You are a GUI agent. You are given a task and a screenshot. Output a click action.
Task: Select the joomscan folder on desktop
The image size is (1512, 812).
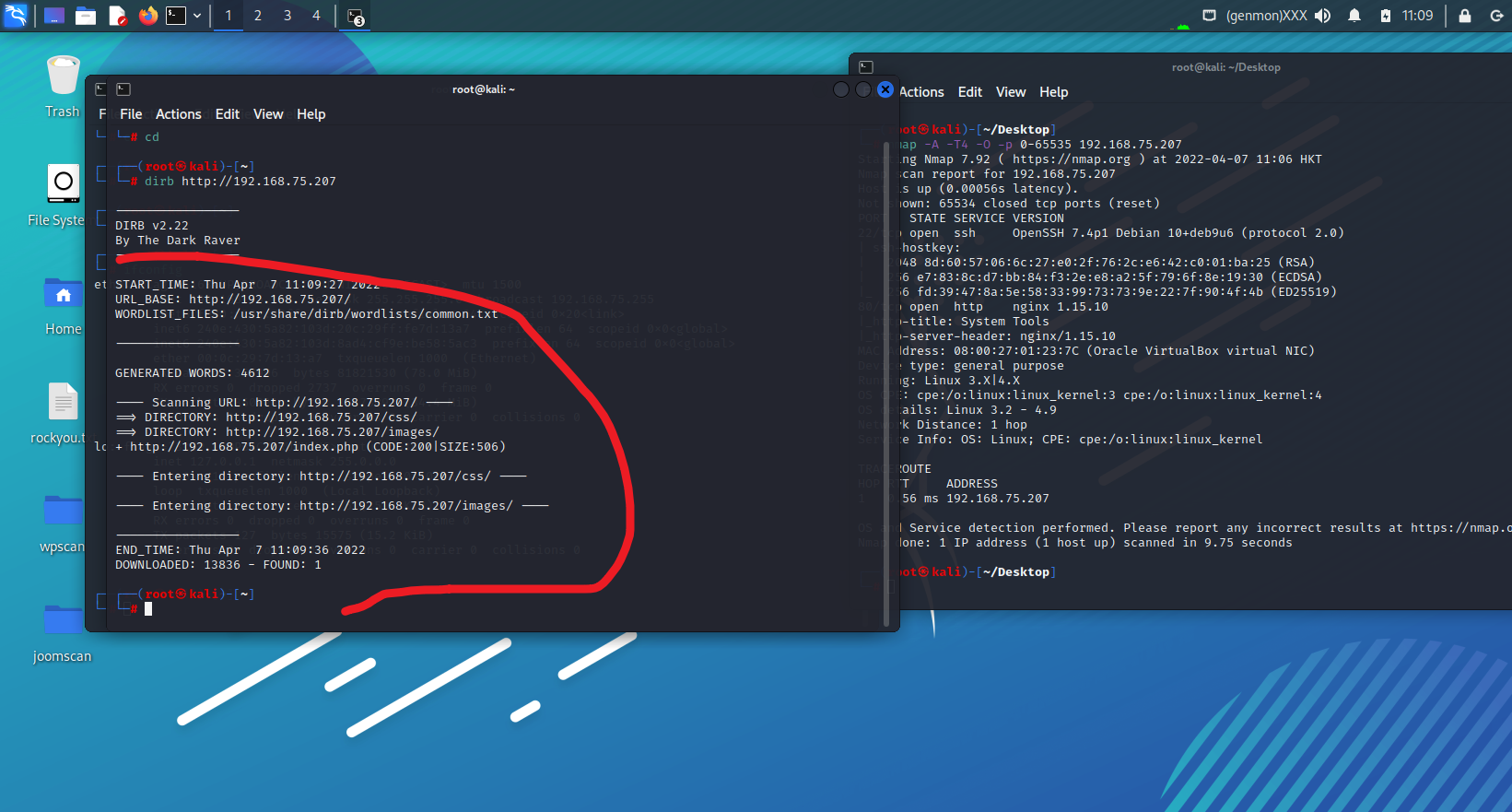click(x=62, y=632)
